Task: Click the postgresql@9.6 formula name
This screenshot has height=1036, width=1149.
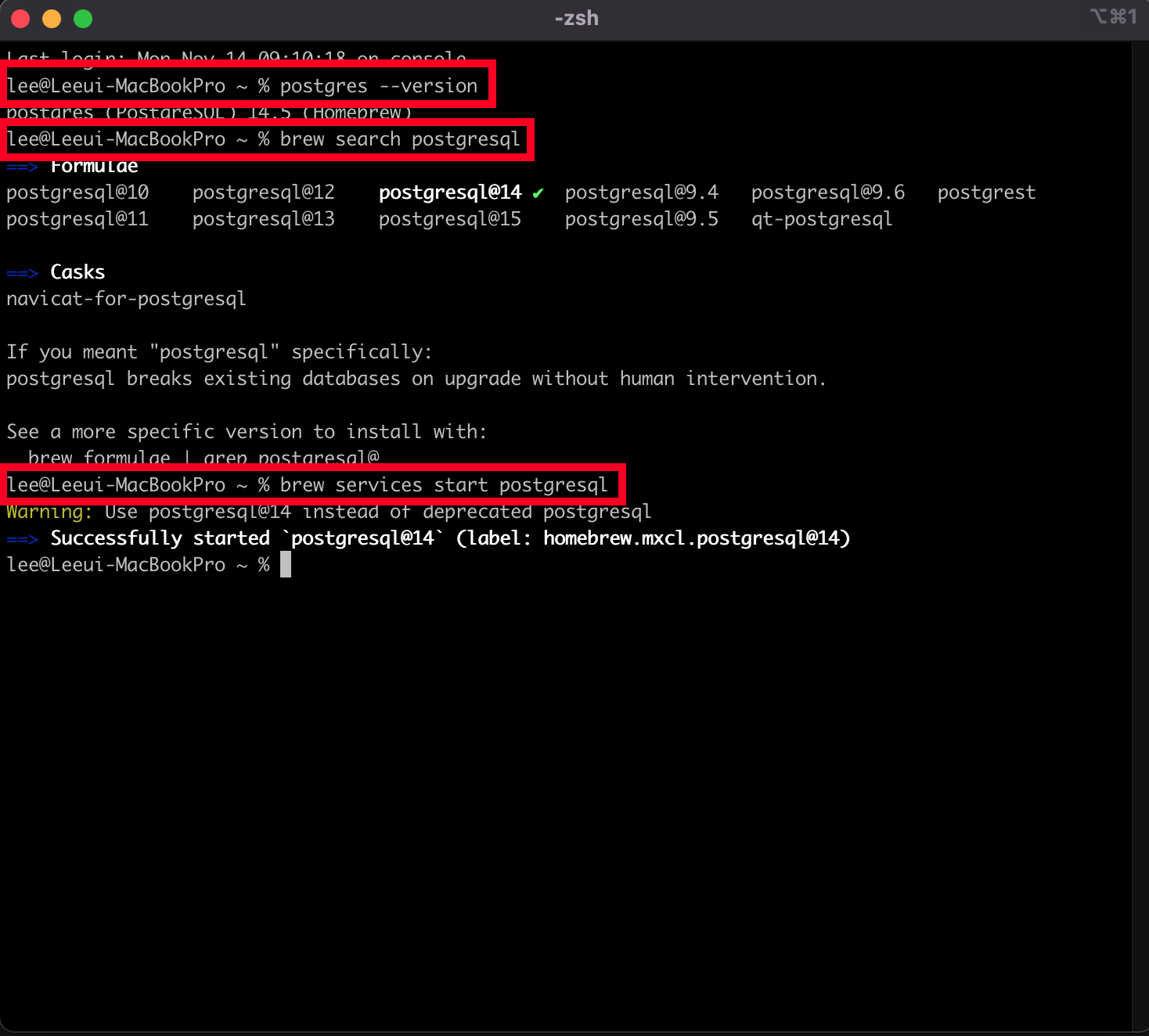Action: pos(828,192)
